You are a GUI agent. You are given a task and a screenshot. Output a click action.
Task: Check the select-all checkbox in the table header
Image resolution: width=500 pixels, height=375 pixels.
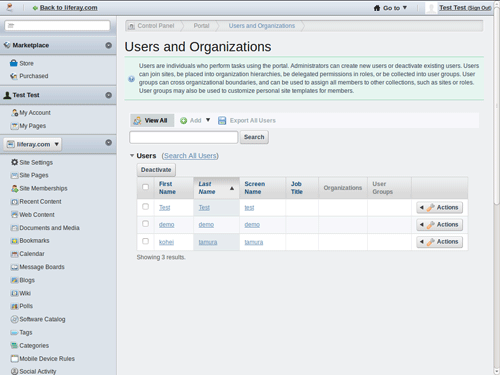(x=145, y=187)
